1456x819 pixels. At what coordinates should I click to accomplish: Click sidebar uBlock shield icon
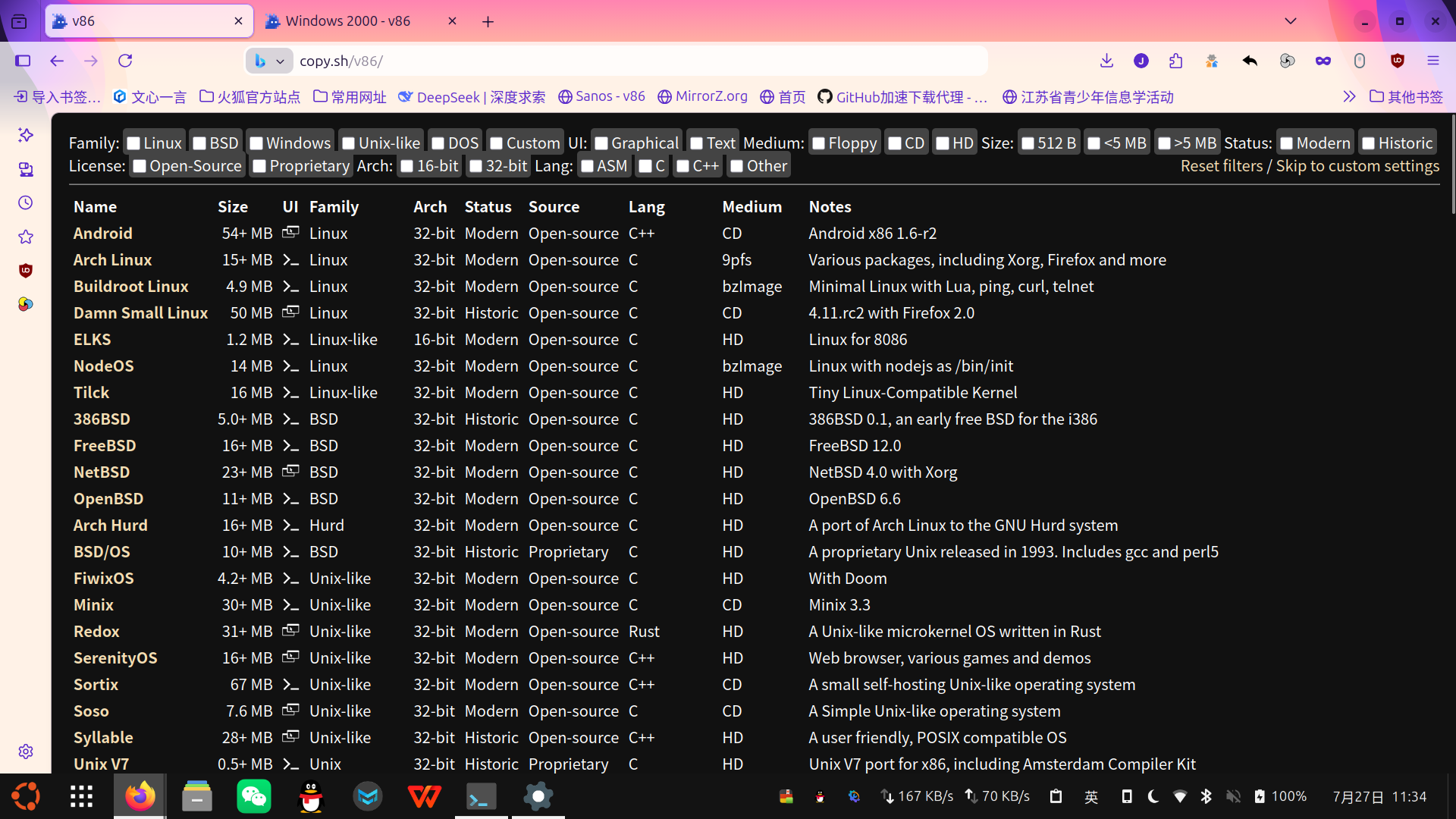coord(26,271)
